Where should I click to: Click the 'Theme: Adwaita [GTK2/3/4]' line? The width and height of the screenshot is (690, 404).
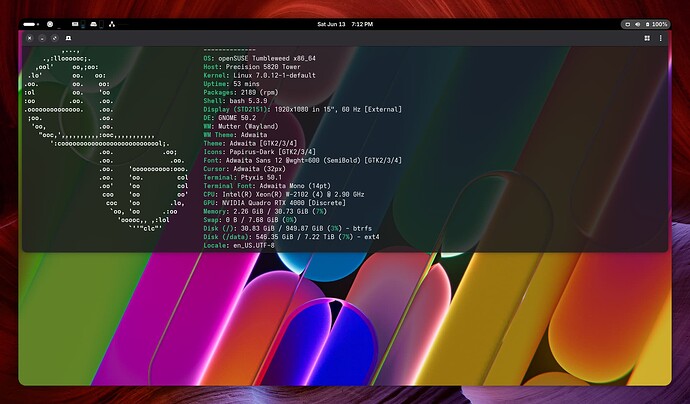[x=250, y=143]
